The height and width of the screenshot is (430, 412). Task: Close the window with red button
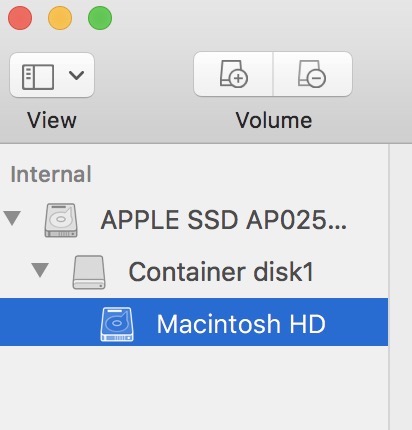pos(20,18)
